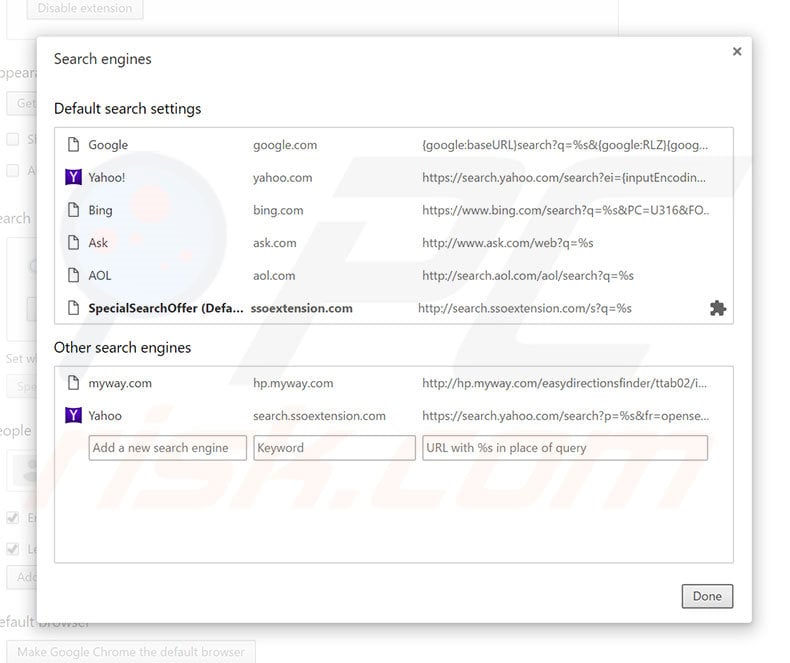The width and height of the screenshot is (790, 663).
Task: Click the search.ssoextension.com/s?q=%s URL
Action: pos(524,308)
